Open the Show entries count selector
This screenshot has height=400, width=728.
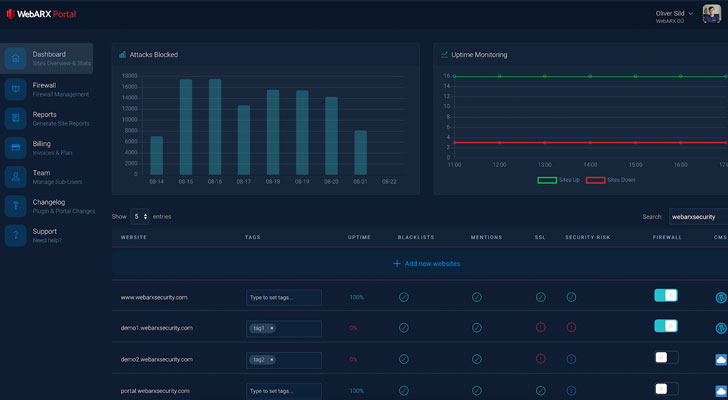[x=140, y=216]
